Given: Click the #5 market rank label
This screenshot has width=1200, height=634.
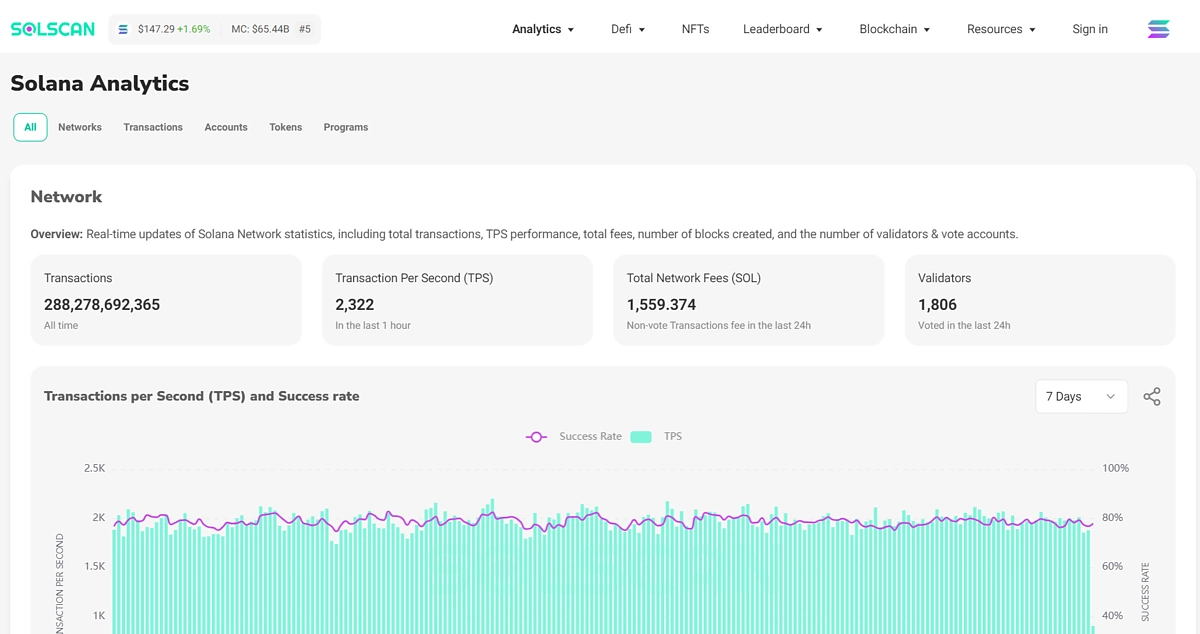Looking at the screenshot, I should 305,30.
